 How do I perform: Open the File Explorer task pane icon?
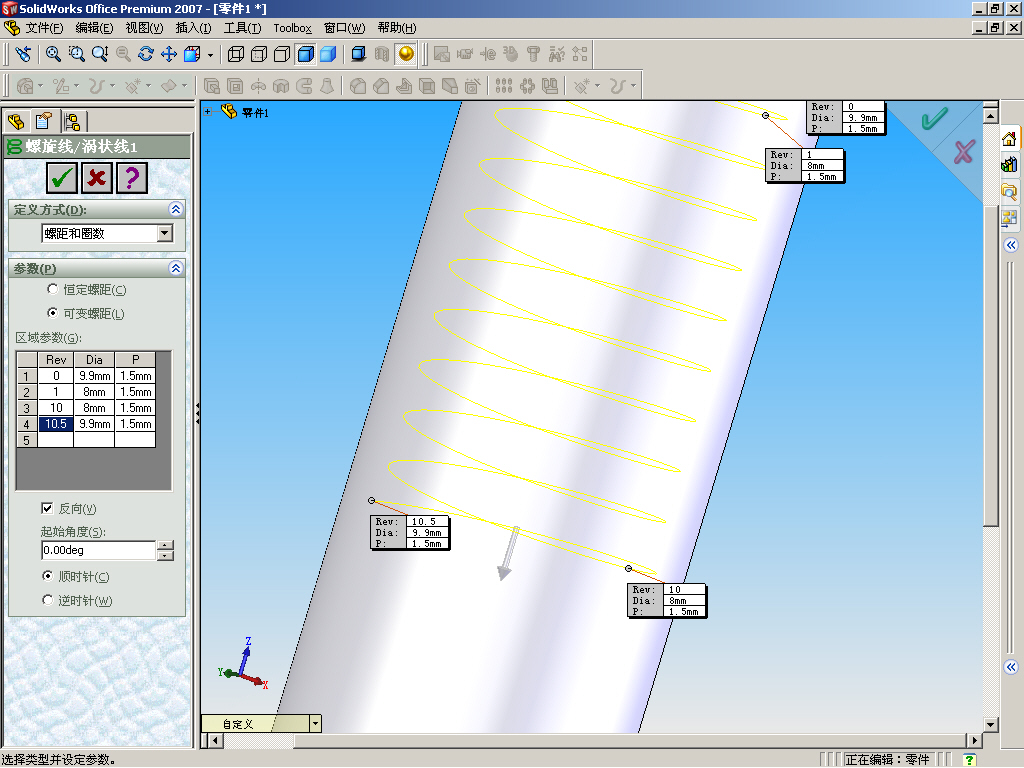1009,191
